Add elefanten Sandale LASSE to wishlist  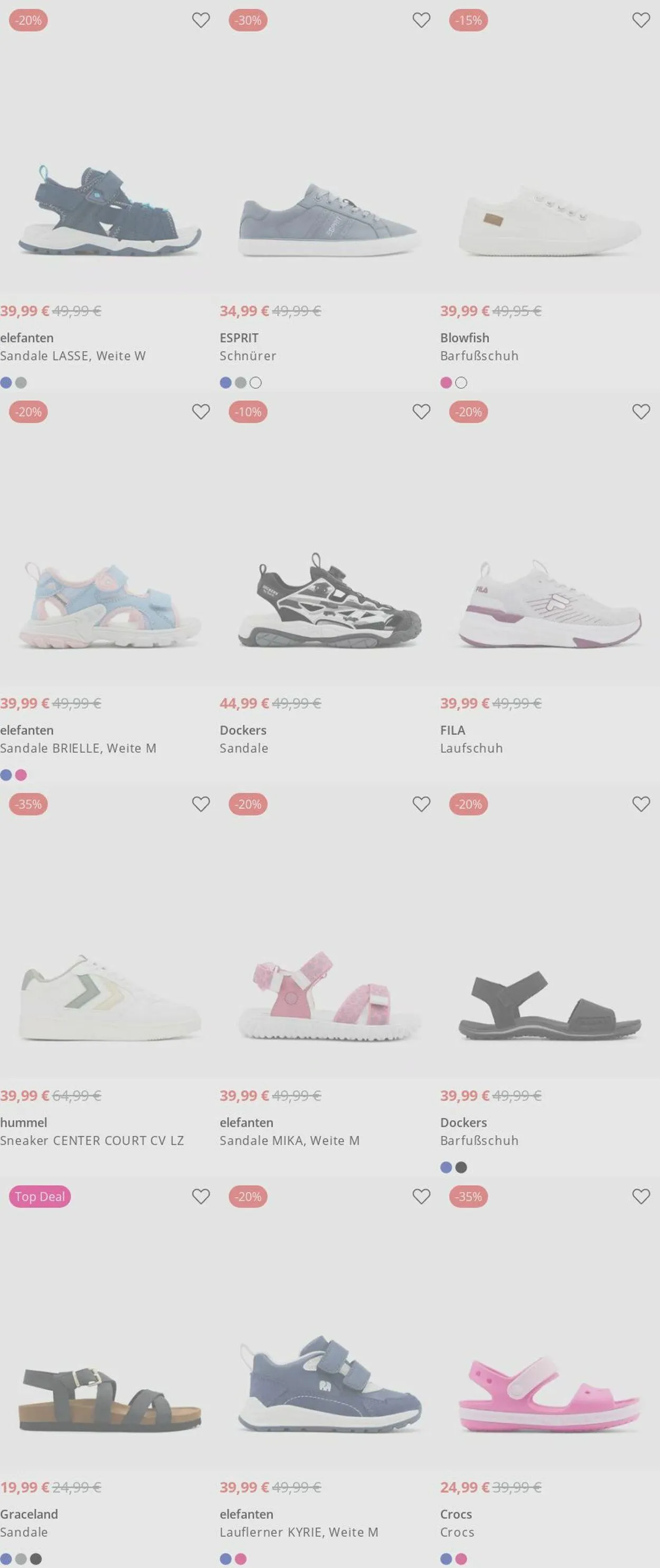point(201,20)
